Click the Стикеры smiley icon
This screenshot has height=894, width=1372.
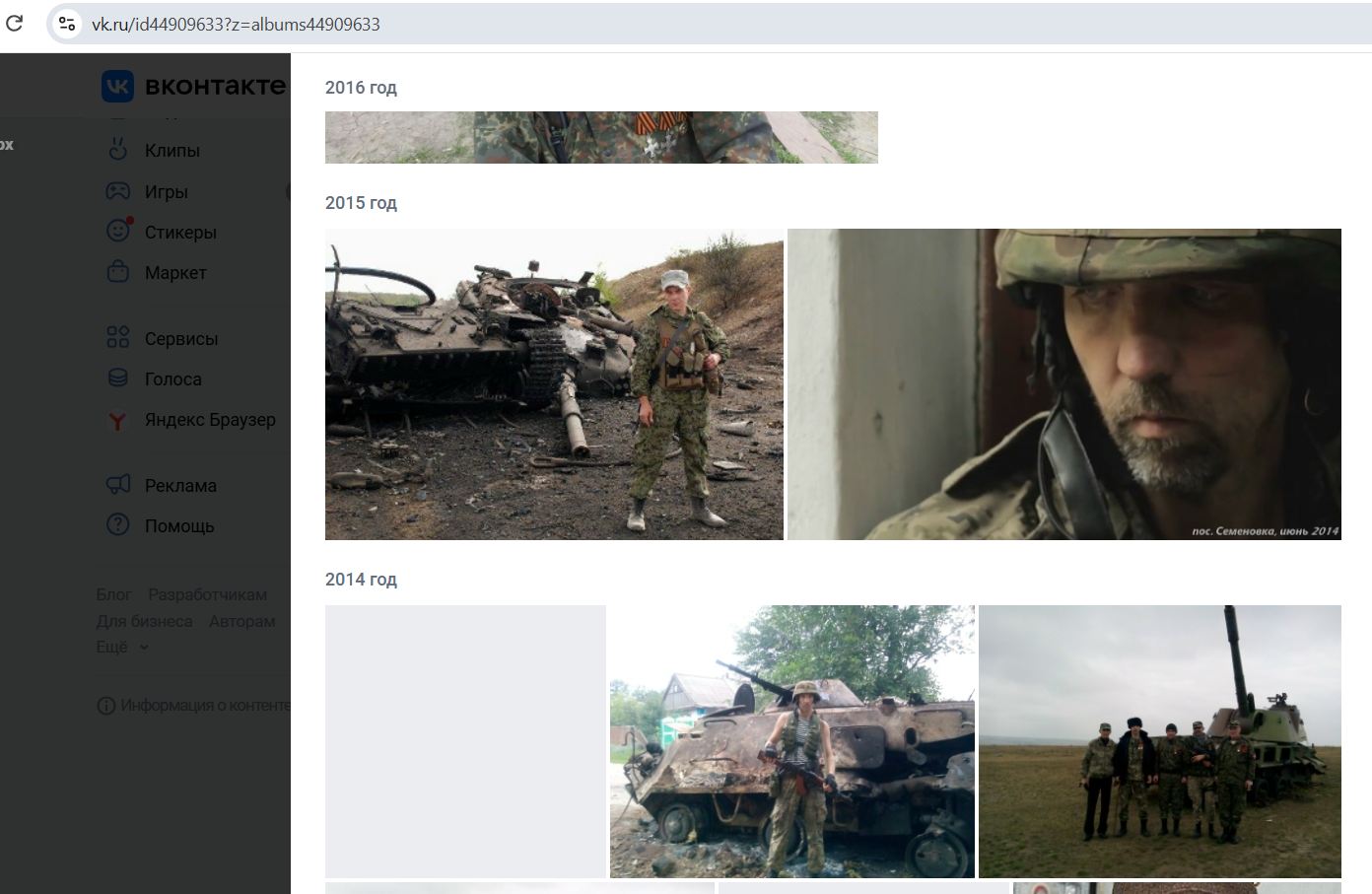coord(118,231)
